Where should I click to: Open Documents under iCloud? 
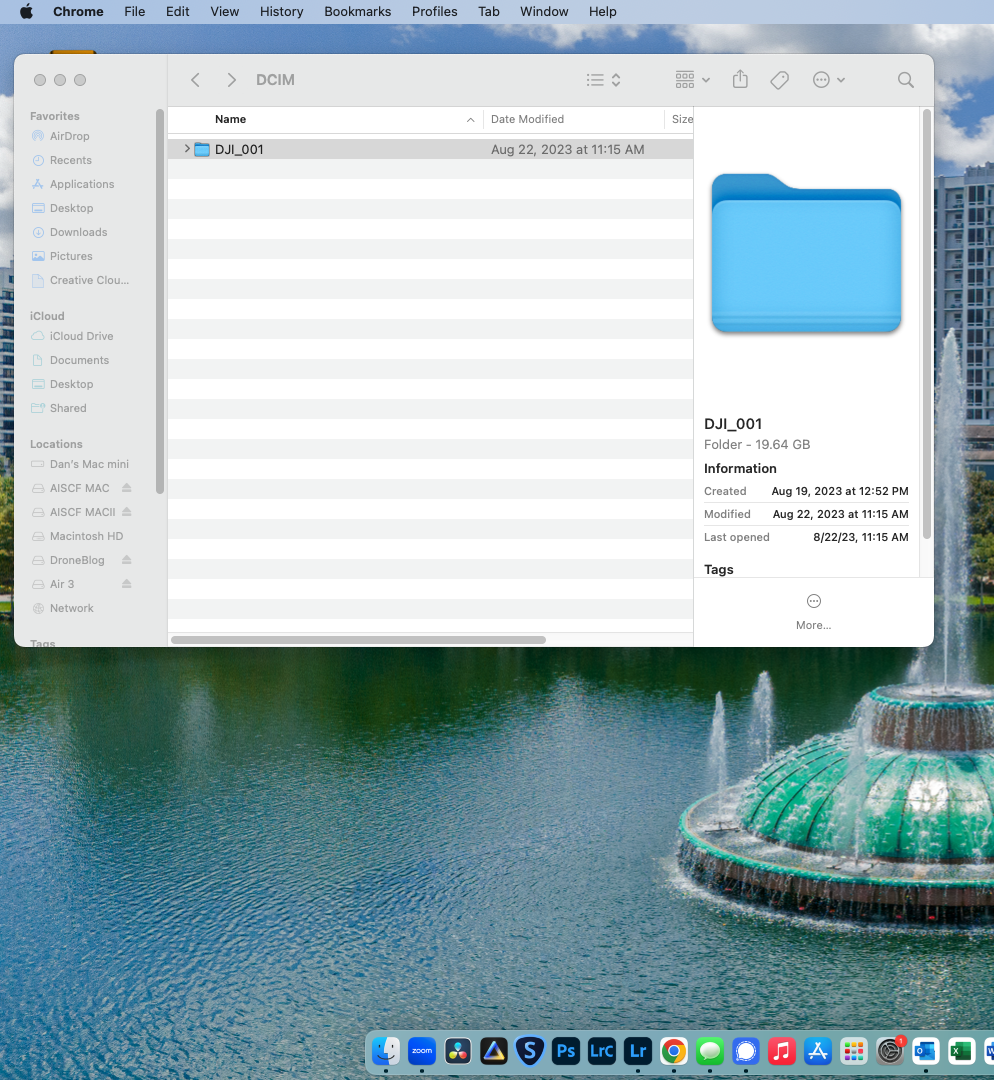[x=79, y=360]
